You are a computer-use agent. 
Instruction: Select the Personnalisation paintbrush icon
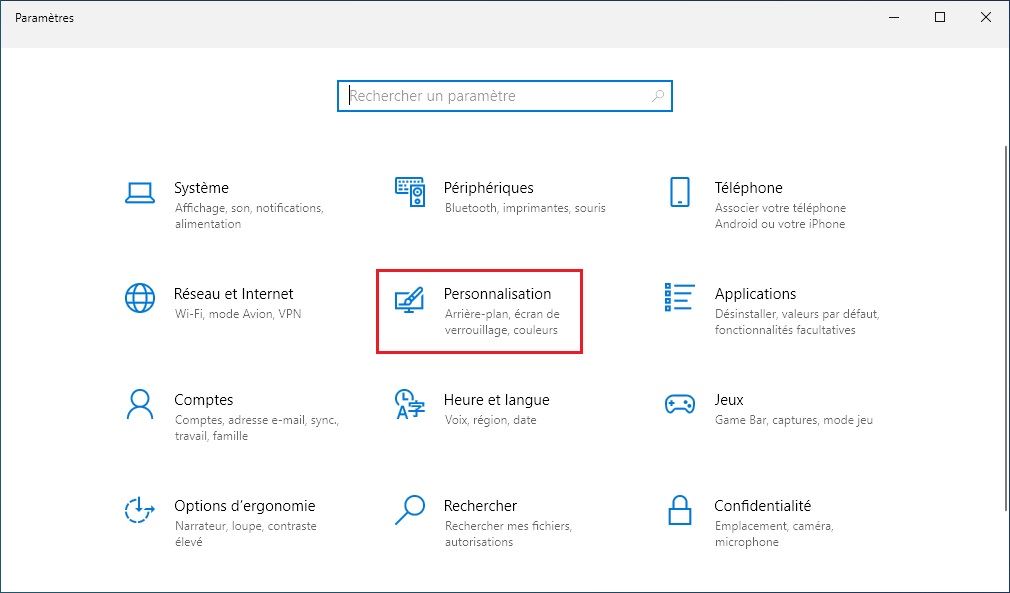click(x=410, y=298)
